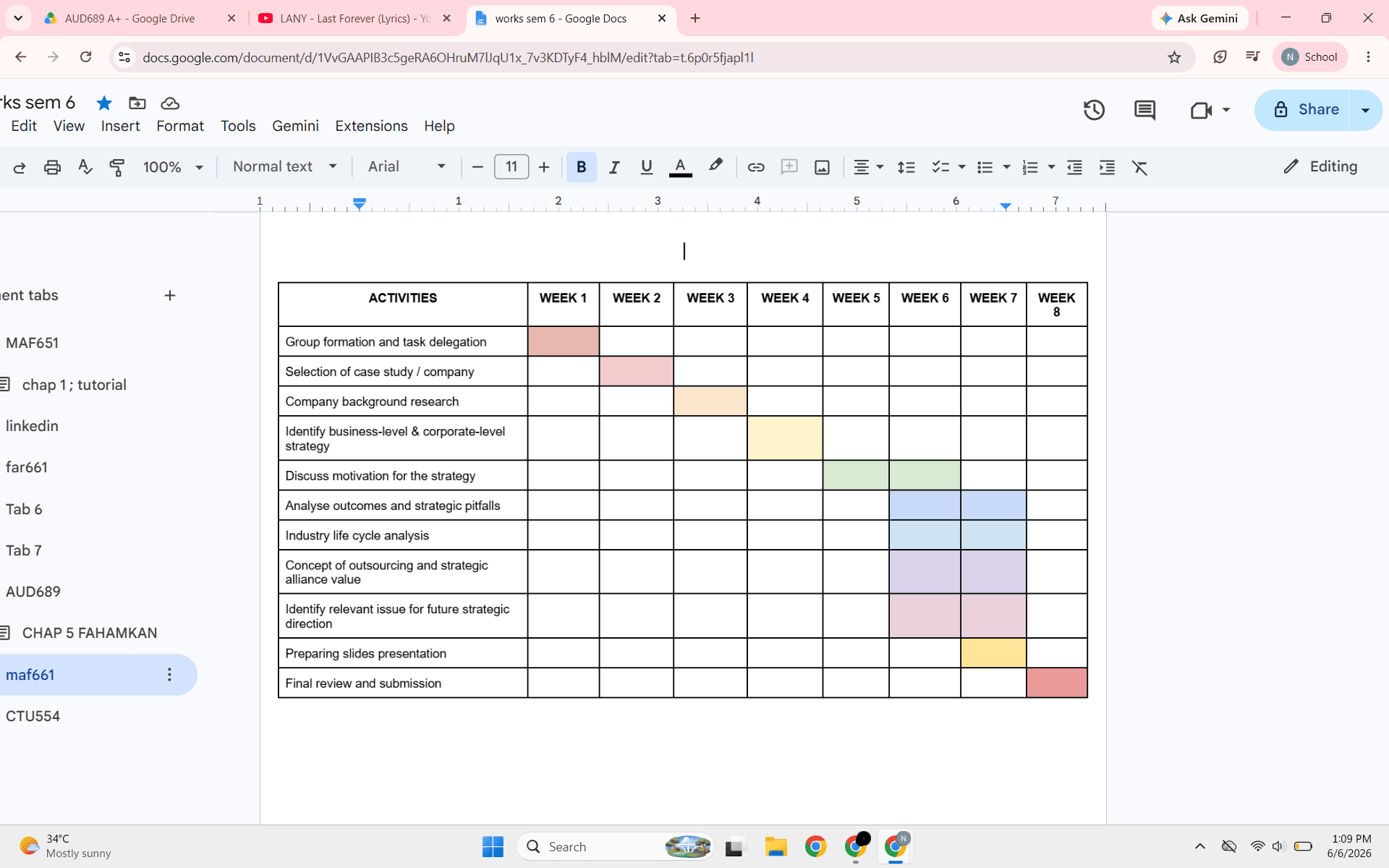Screen dimensions: 1389x868
Task: Click the highlight color pen icon
Action: tap(715, 166)
